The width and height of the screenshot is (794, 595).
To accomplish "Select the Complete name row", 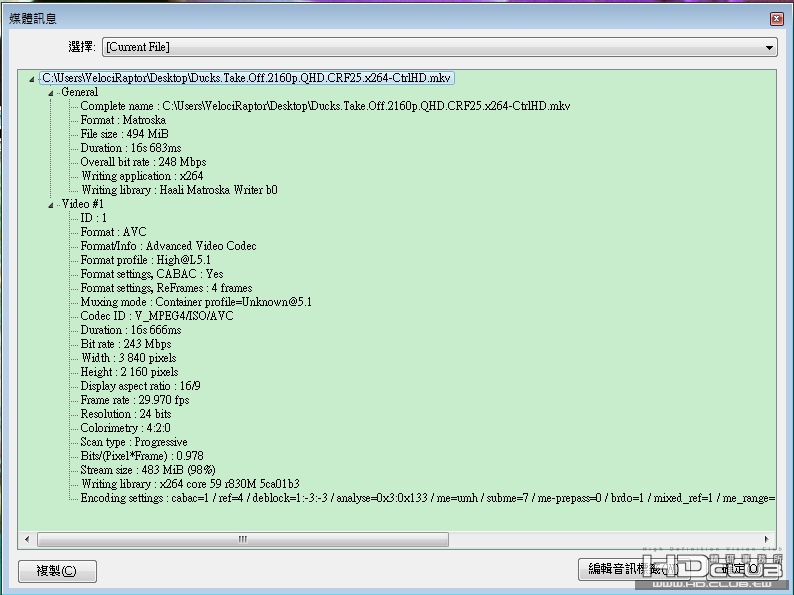I will 325,106.
